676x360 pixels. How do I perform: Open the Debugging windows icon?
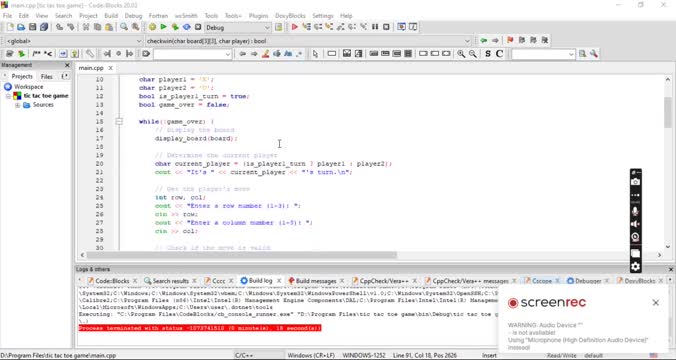pos(401,27)
